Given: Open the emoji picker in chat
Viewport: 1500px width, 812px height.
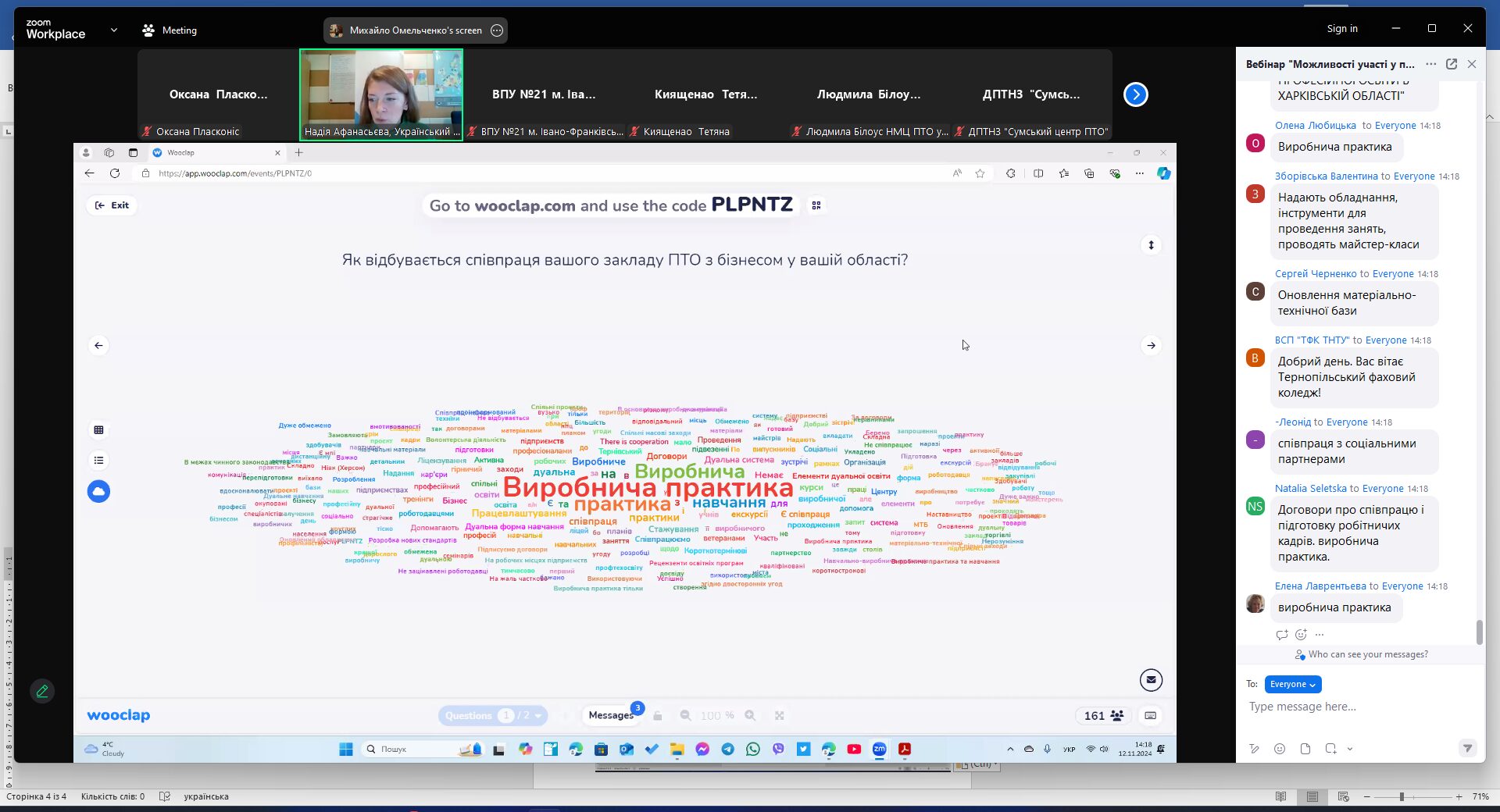Looking at the screenshot, I should (1279, 749).
